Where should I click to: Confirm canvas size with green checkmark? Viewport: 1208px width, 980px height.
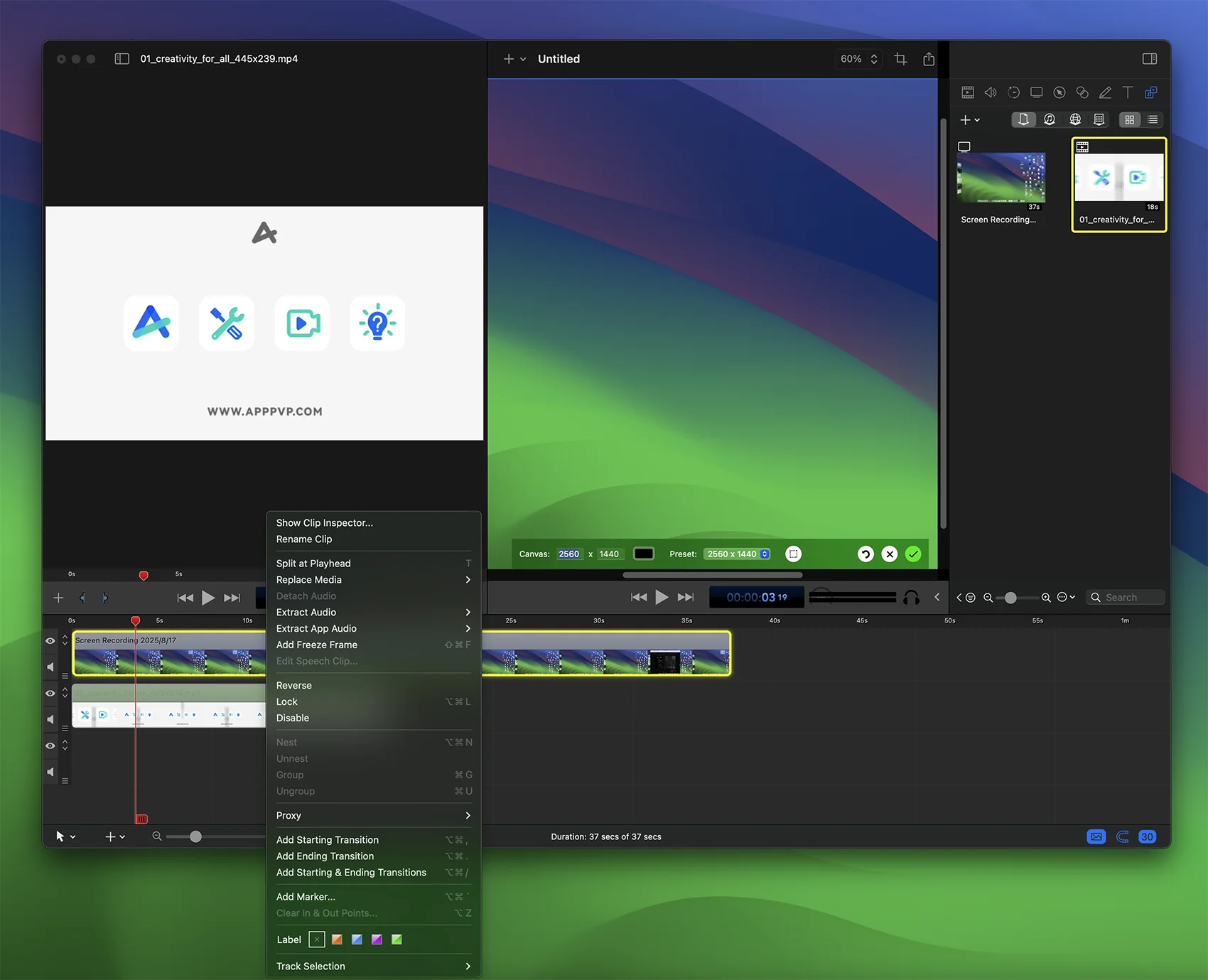click(913, 554)
